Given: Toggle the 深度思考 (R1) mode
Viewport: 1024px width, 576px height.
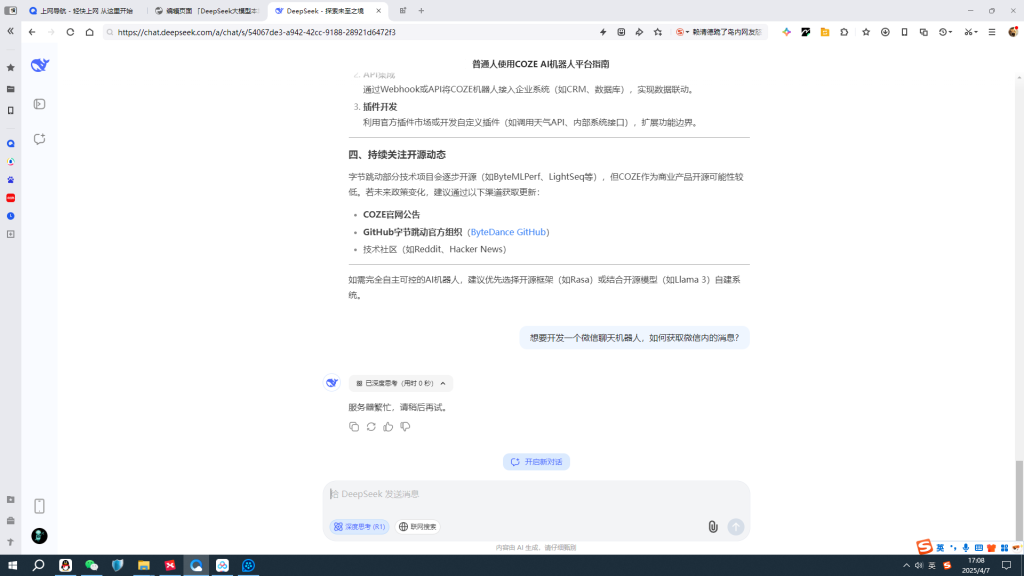Looking at the screenshot, I should point(359,526).
